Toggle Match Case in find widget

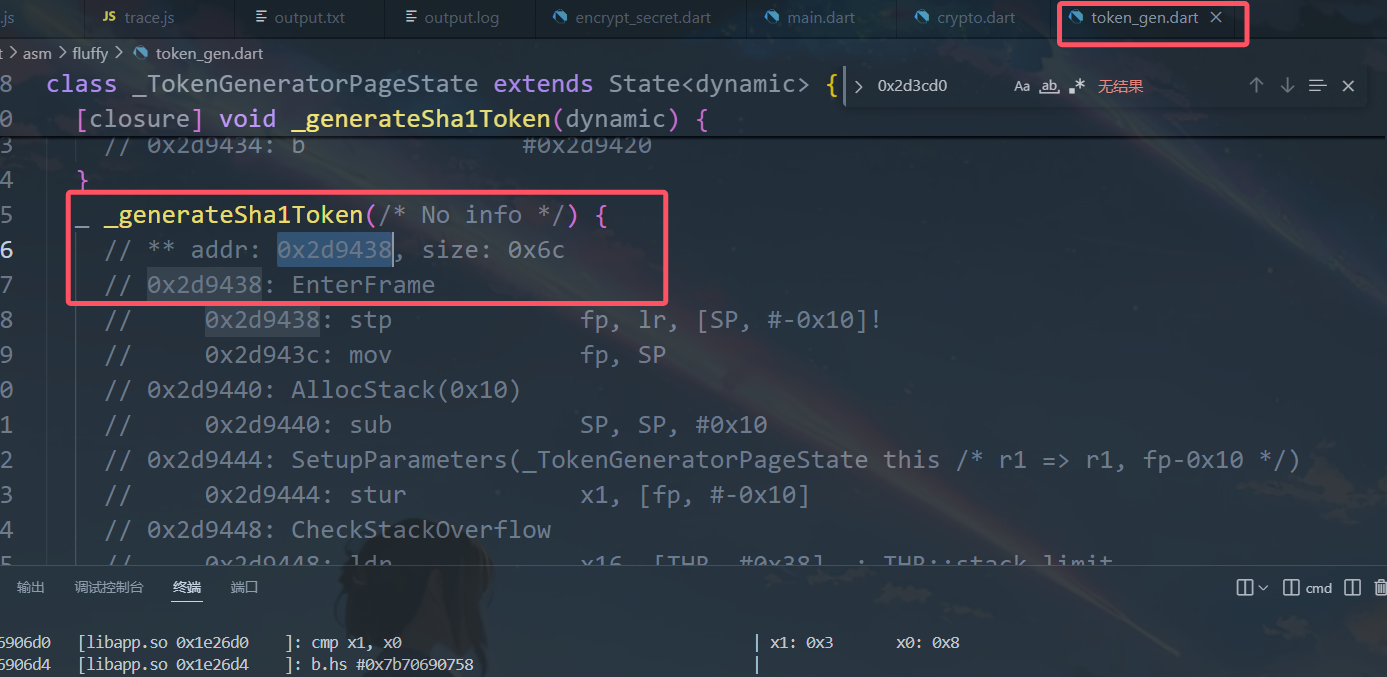[x=1021, y=86]
